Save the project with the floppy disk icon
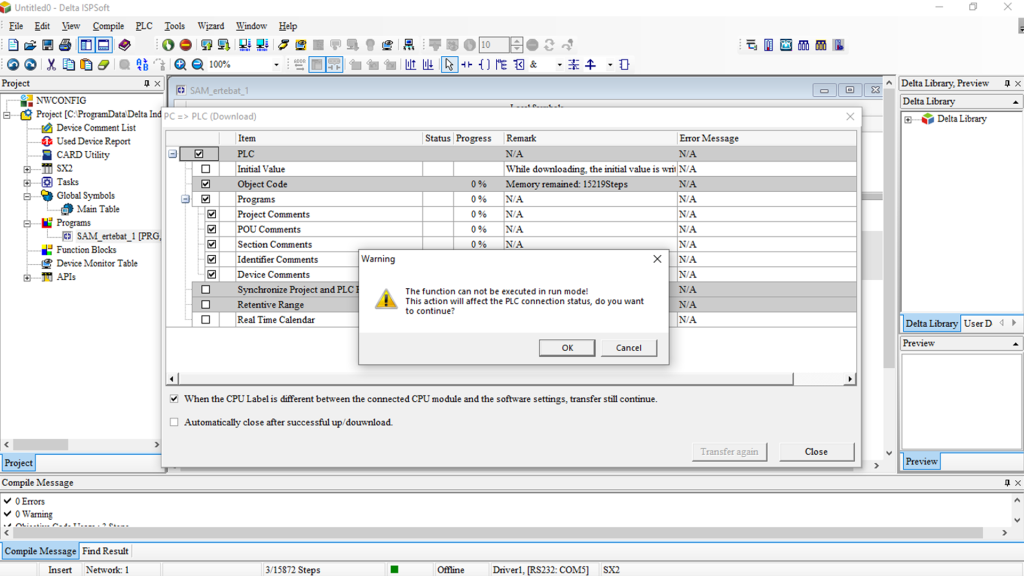 (48, 45)
